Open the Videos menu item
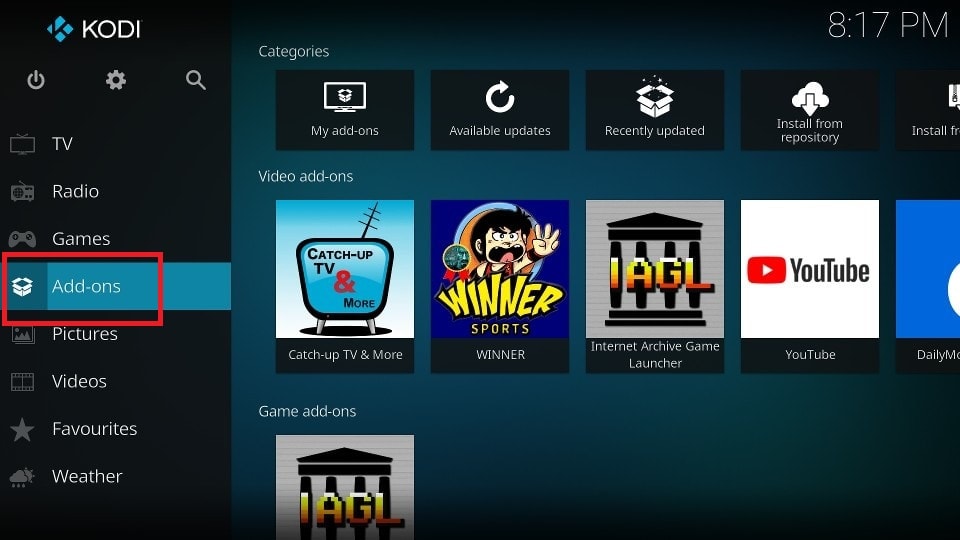The image size is (960, 540). point(116,381)
